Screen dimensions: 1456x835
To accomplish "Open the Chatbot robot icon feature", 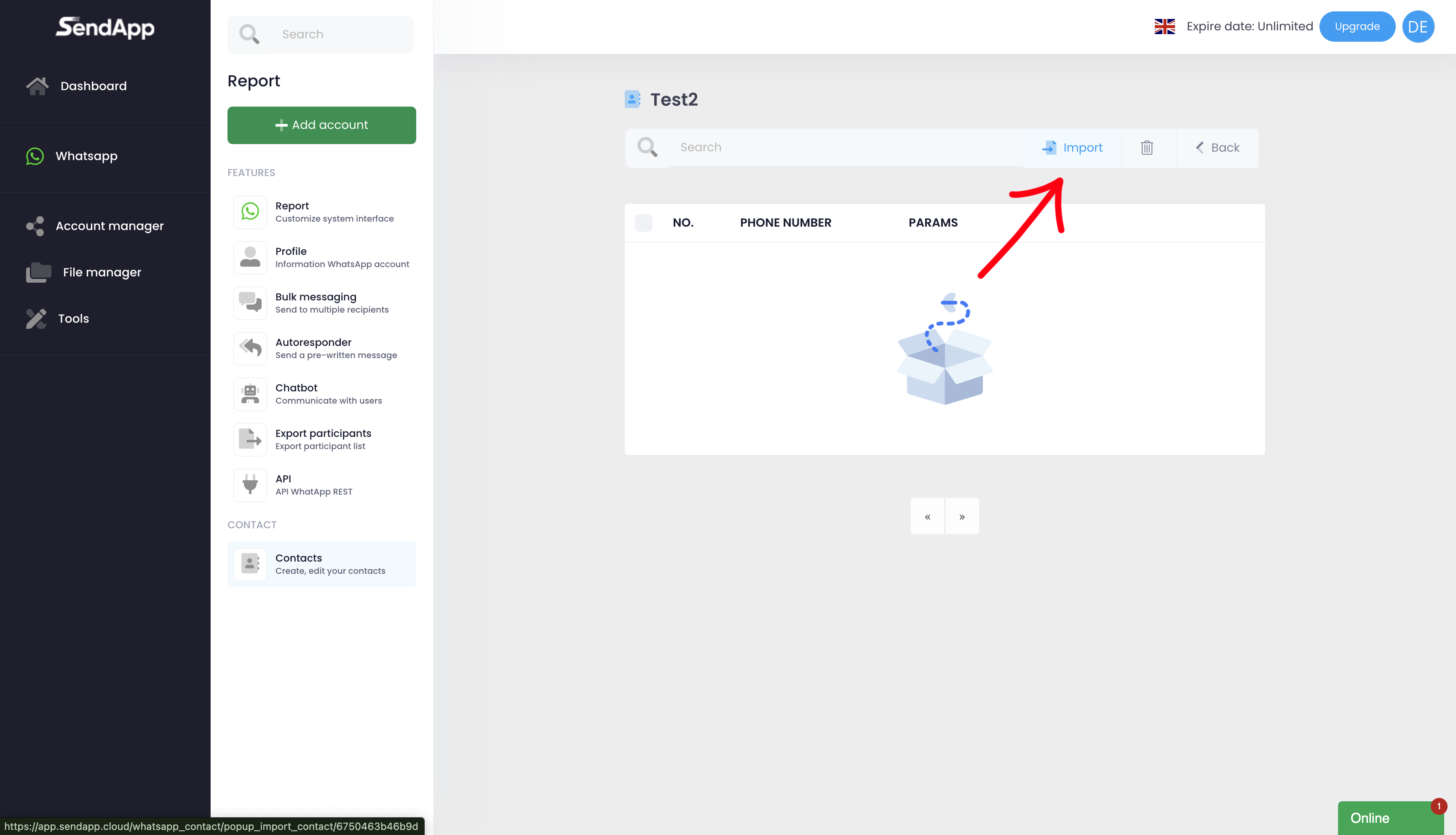I will 250,394.
